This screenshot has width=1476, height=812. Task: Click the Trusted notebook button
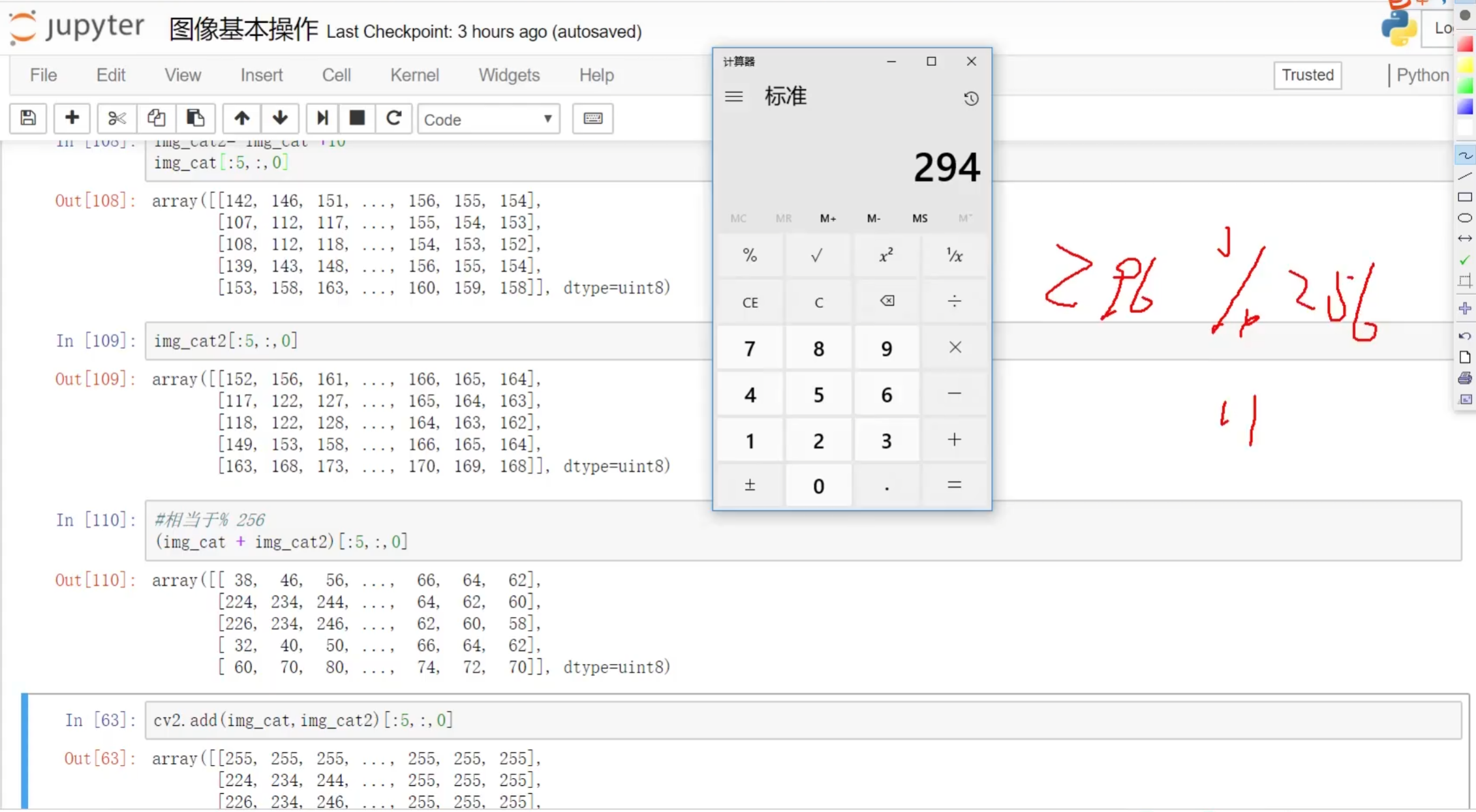tap(1307, 75)
